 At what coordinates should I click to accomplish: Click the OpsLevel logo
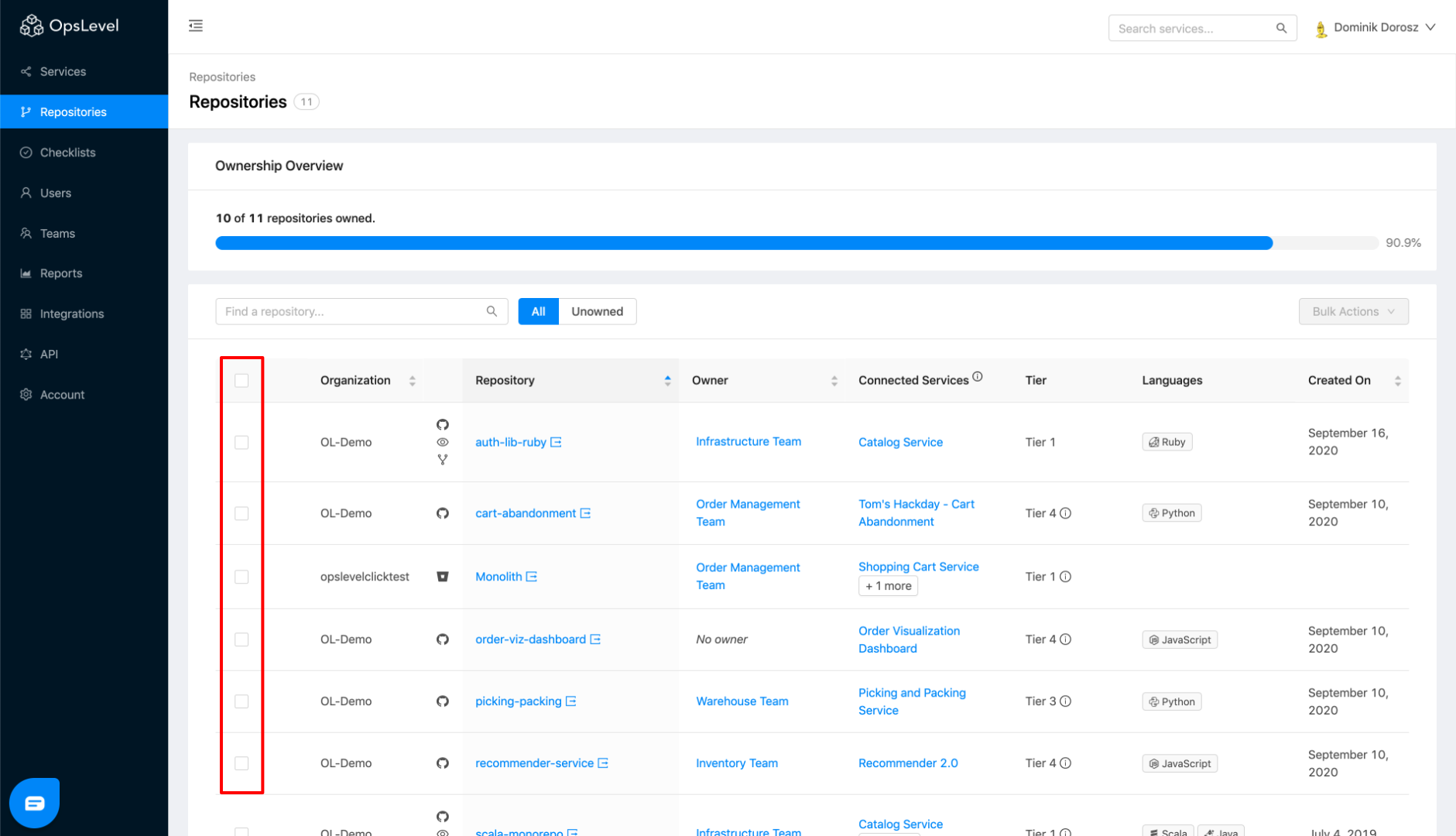click(69, 26)
